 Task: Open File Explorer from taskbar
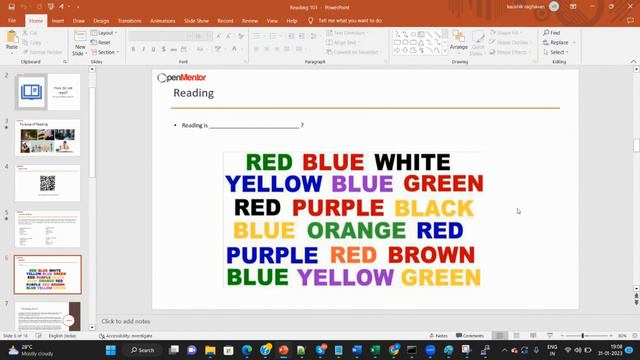[x=210, y=350]
